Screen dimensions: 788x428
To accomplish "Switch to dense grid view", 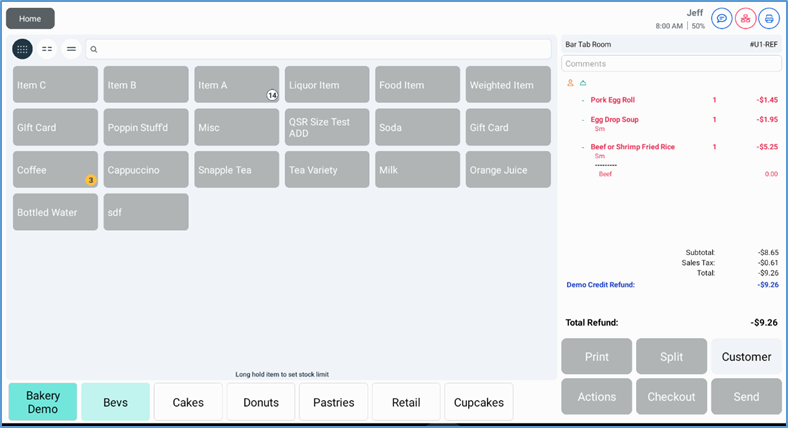I will pyautogui.click(x=22, y=48).
